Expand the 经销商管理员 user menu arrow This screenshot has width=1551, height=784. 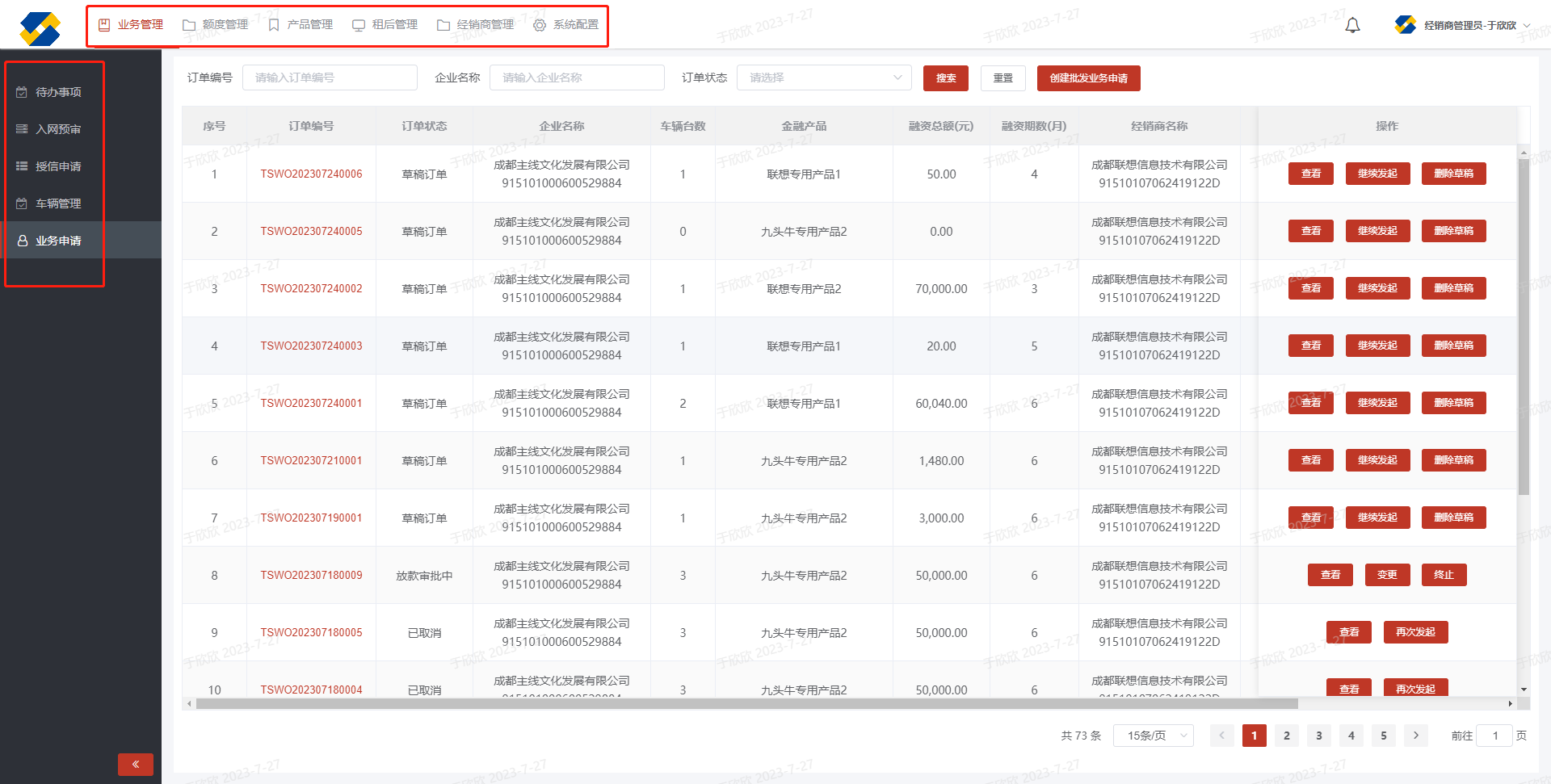(x=1527, y=26)
